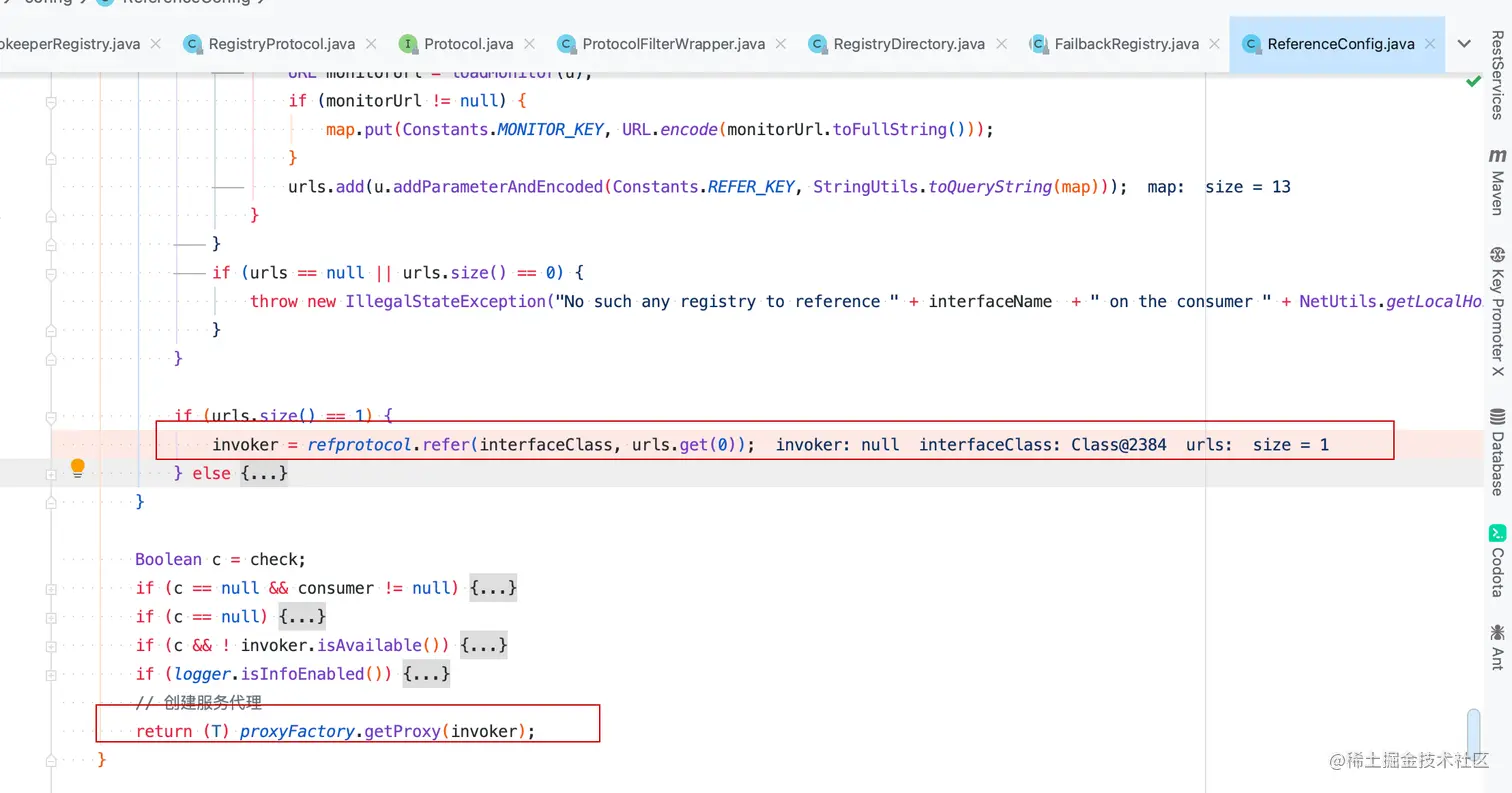
Task: Expand gutter fold beside 'c == null && consumer' line
Action: click(50, 588)
